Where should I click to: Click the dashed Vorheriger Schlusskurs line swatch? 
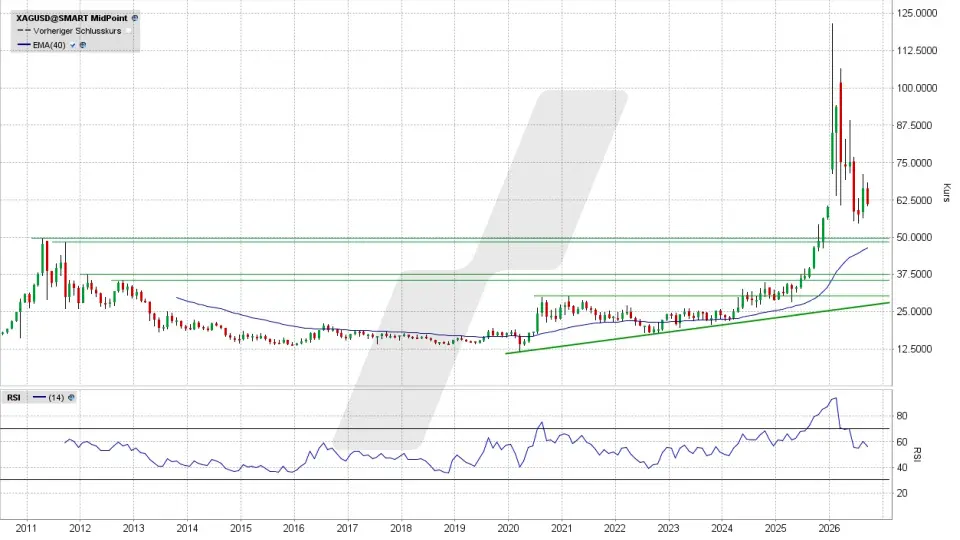click(24, 31)
